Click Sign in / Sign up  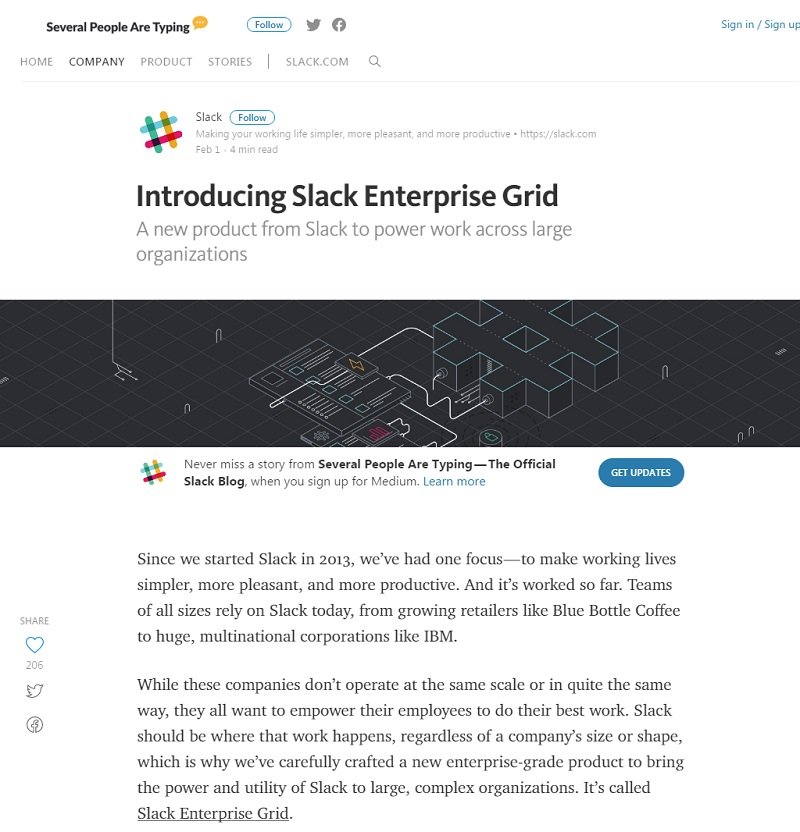click(760, 24)
